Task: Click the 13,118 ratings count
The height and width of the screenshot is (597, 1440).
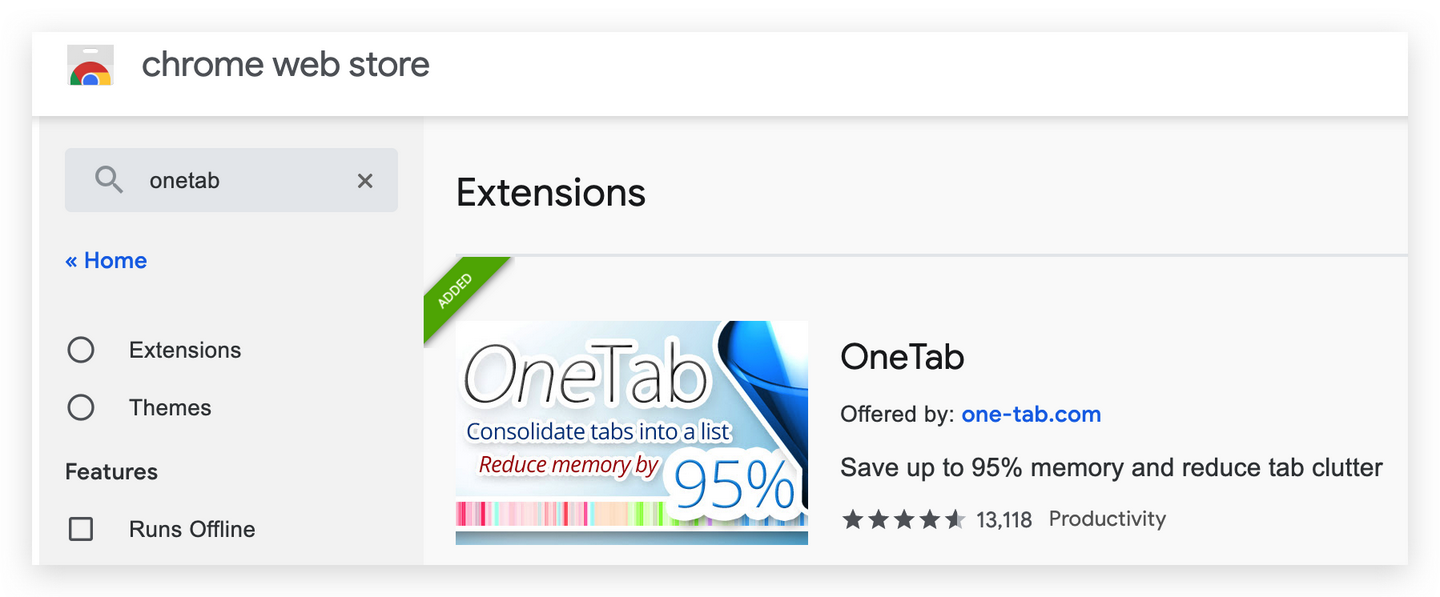Action: [1004, 520]
